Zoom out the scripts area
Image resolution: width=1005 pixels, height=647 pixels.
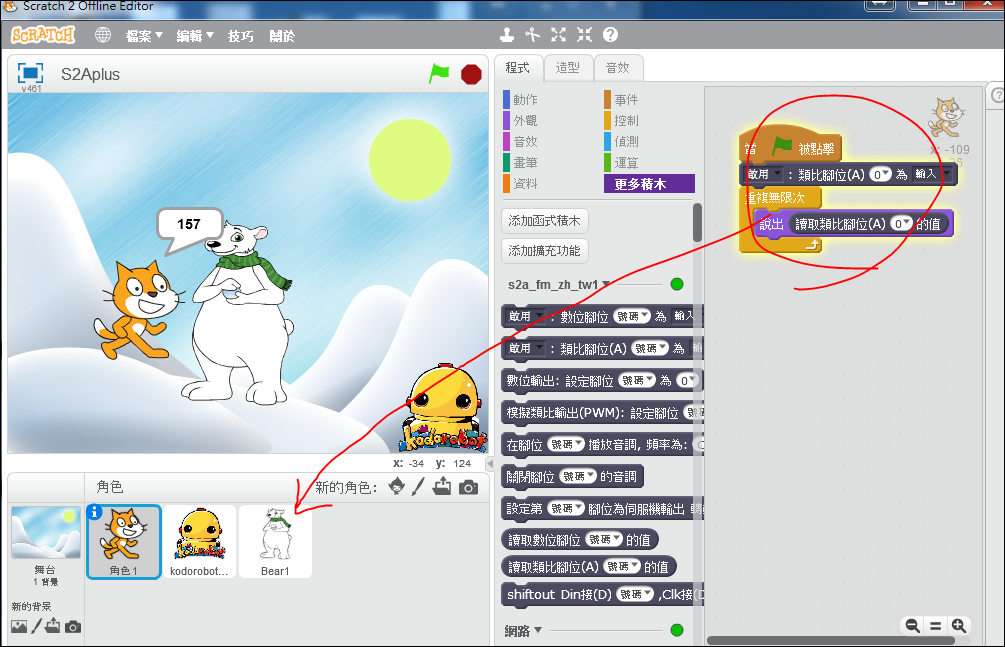click(912, 625)
